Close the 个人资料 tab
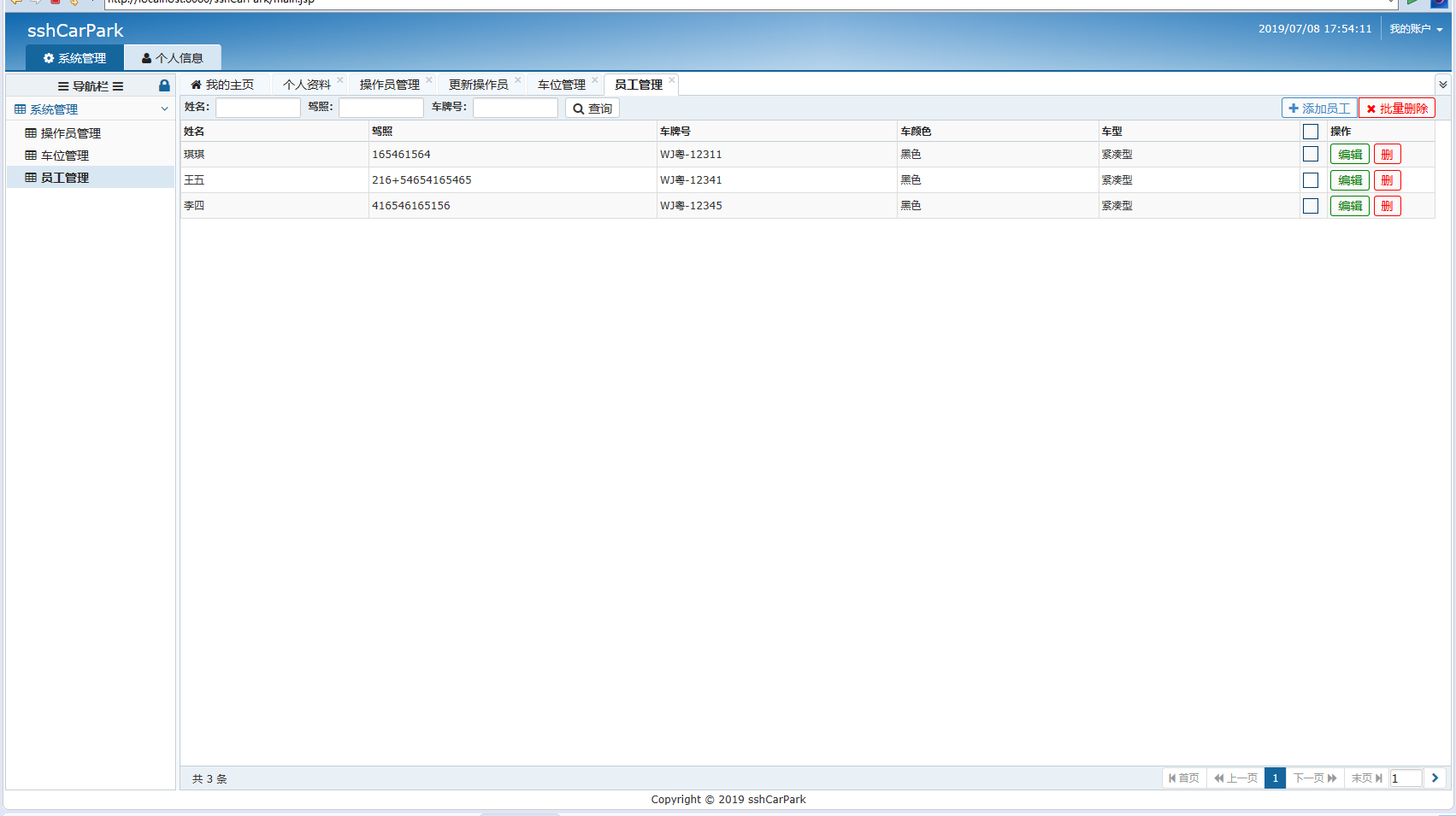Image resolution: width=1456 pixels, height=816 pixels. (x=340, y=80)
